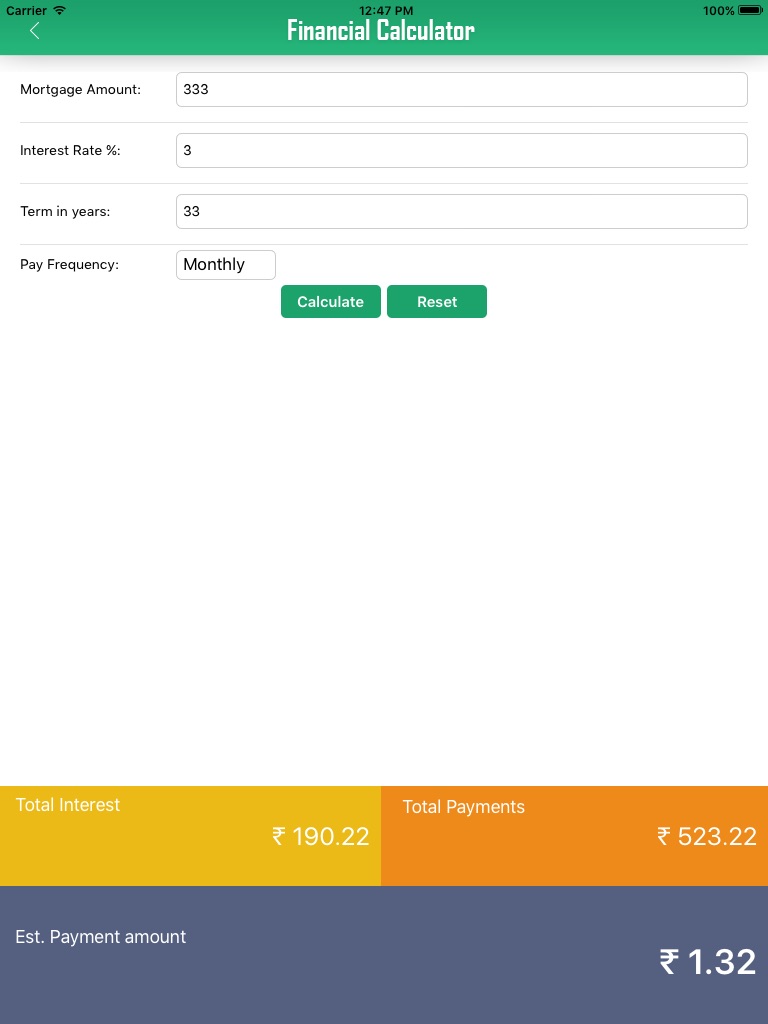Tap the Mortgage Amount label

click(81, 89)
